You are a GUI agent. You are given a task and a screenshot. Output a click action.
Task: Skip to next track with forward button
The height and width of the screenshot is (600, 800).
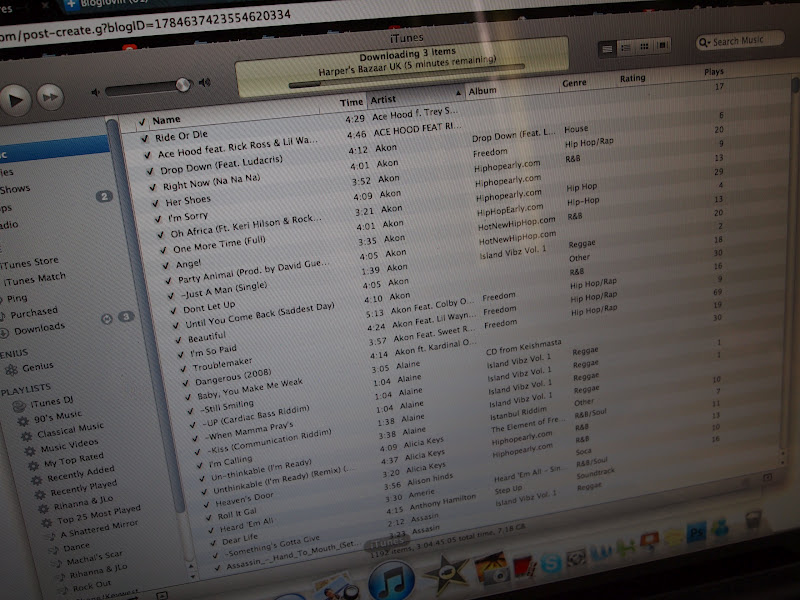[50, 97]
